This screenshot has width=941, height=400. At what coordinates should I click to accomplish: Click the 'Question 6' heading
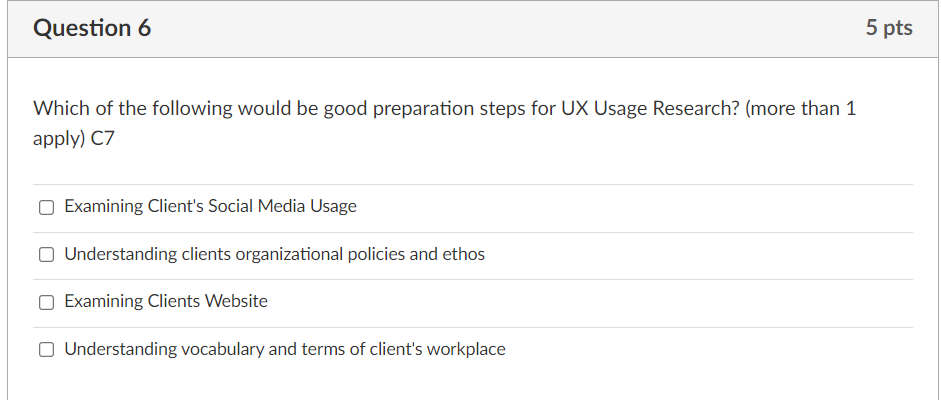click(92, 28)
